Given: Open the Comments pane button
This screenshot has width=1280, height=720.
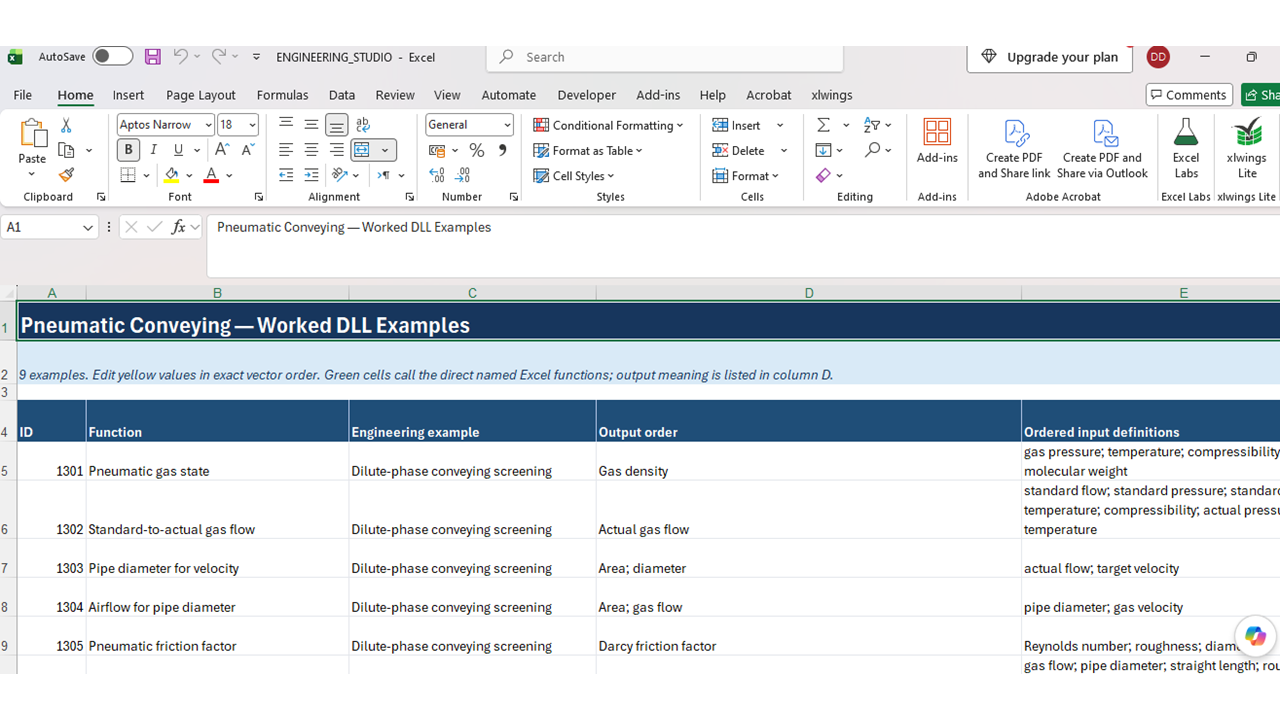Looking at the screenshot, I should coord(1189,95).
